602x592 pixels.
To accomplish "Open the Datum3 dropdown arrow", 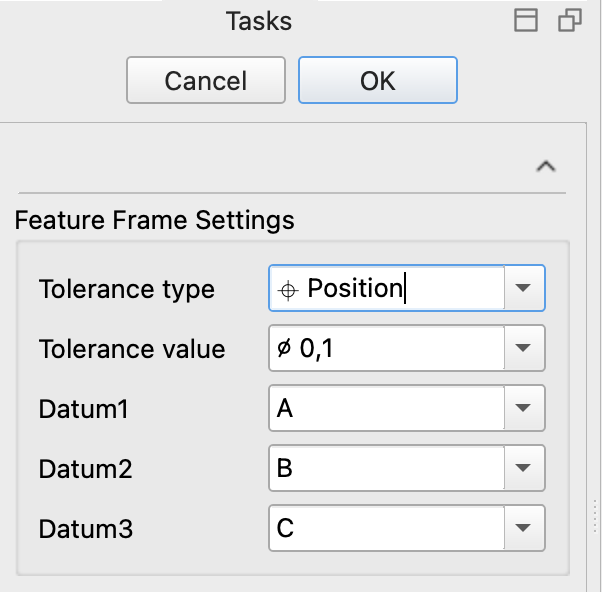I will 524,528.
